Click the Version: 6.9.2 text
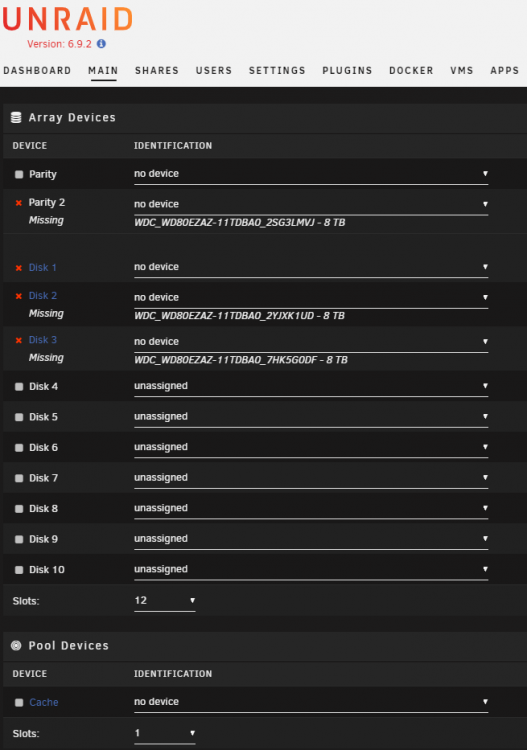The width and height of the screenshot is (527, 750). tap(59, 44)
